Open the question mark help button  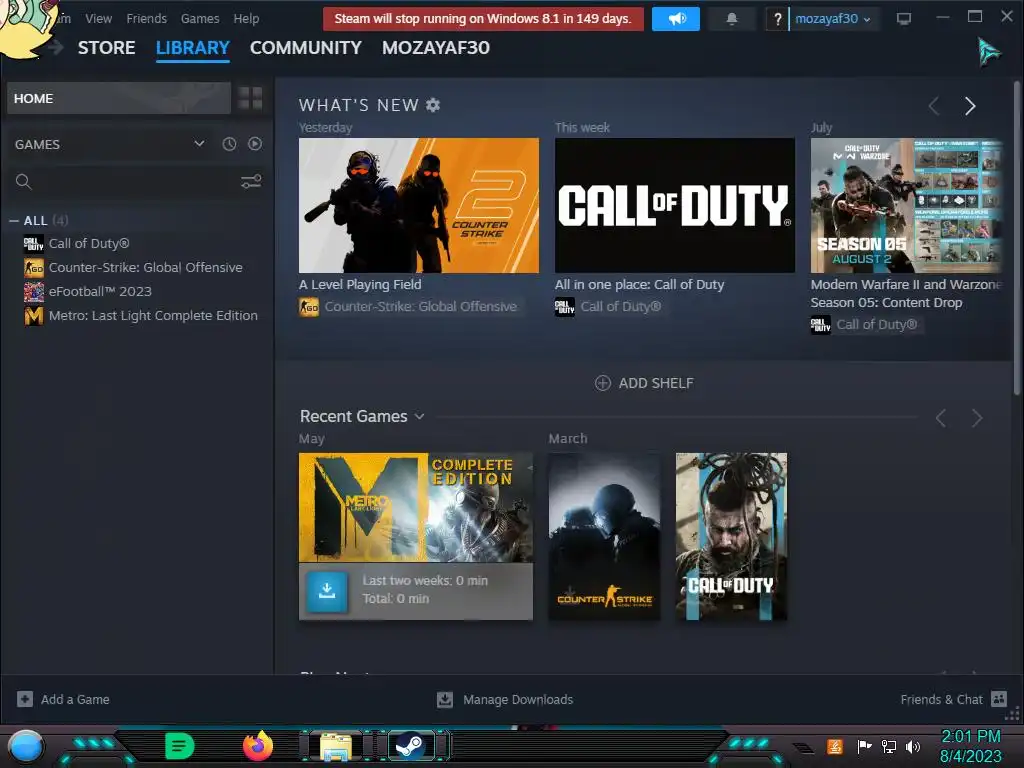[776, 19]
